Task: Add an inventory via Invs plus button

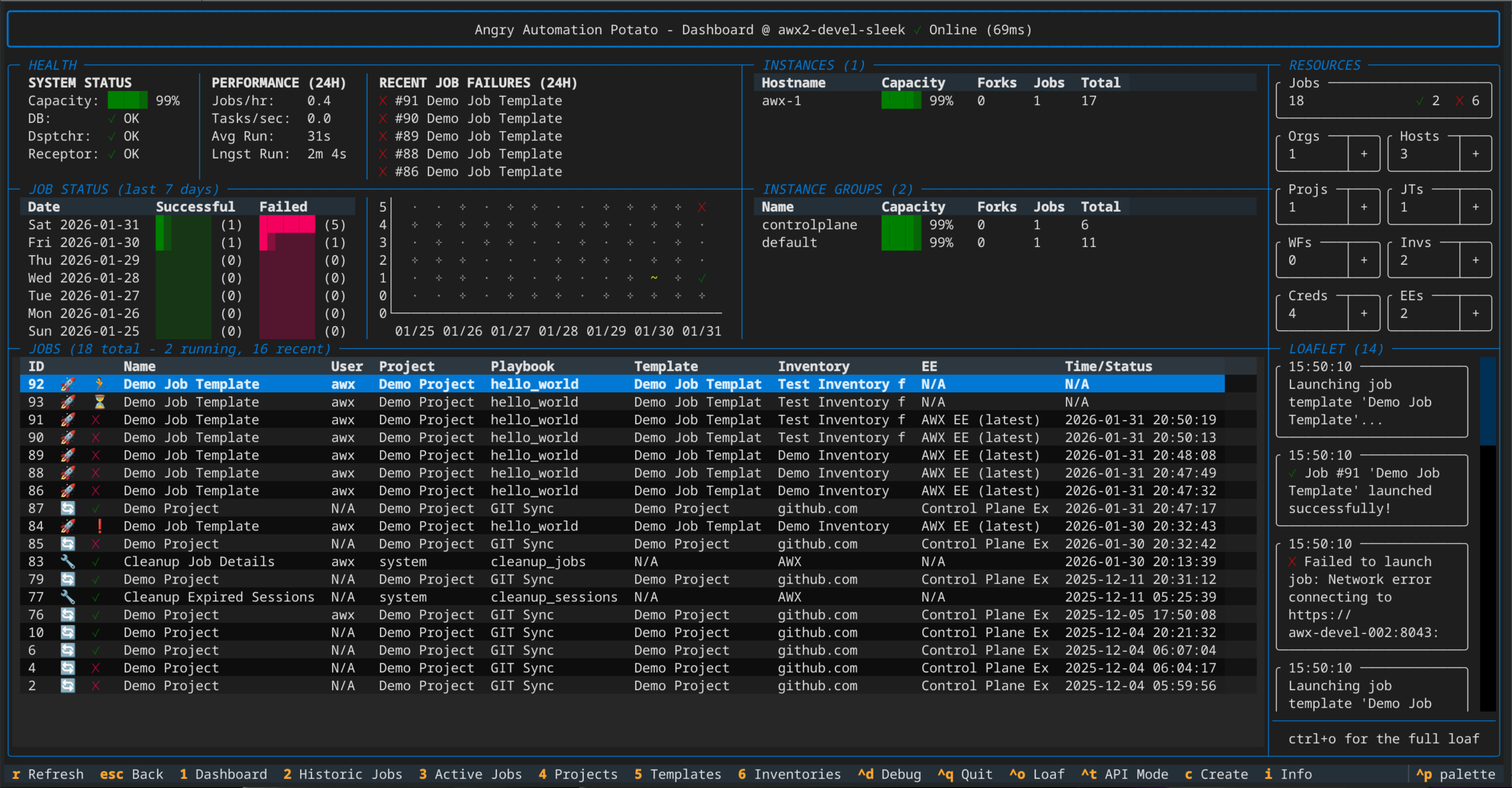Action: pos(1476,260)
